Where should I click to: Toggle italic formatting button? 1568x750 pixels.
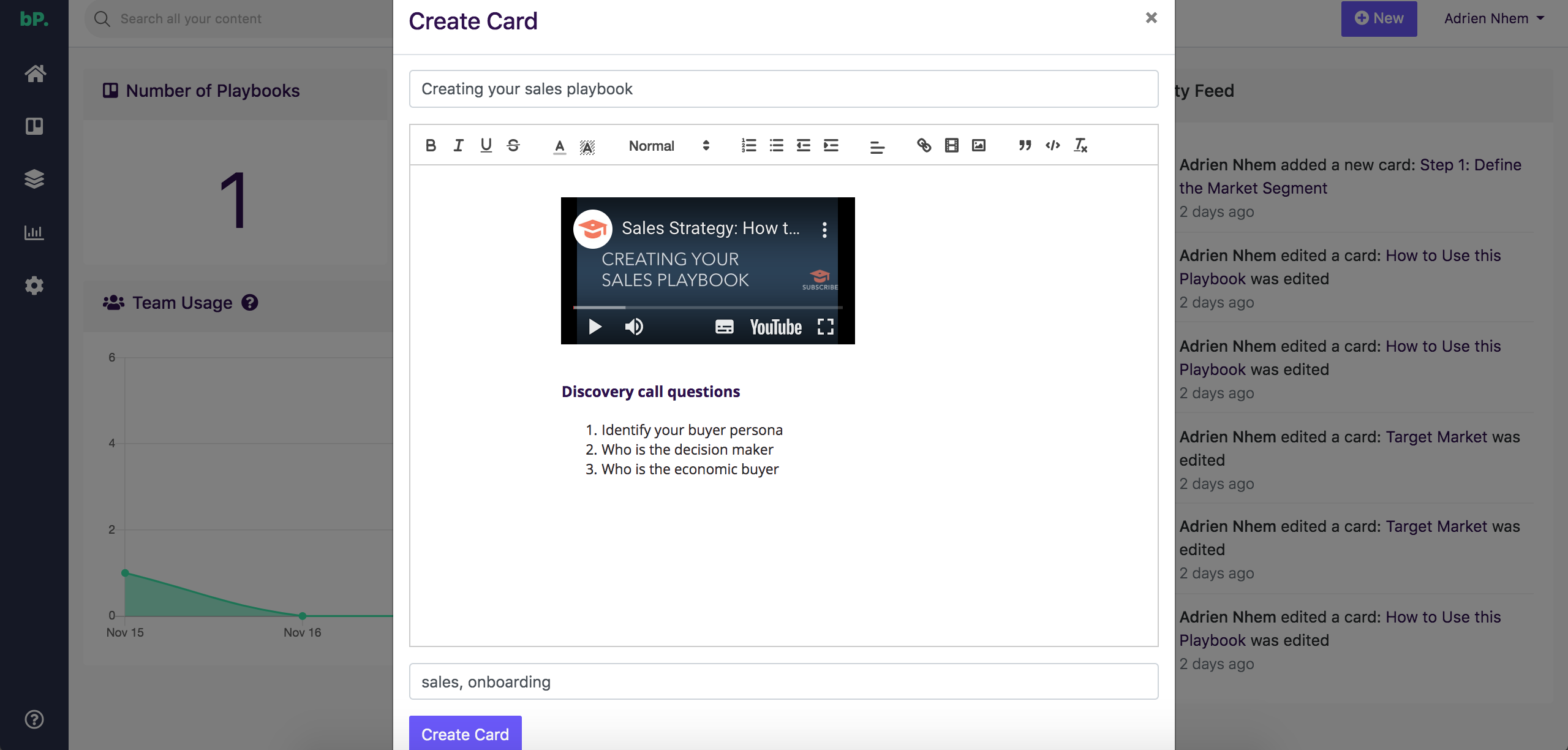click(x=458, y=145)
